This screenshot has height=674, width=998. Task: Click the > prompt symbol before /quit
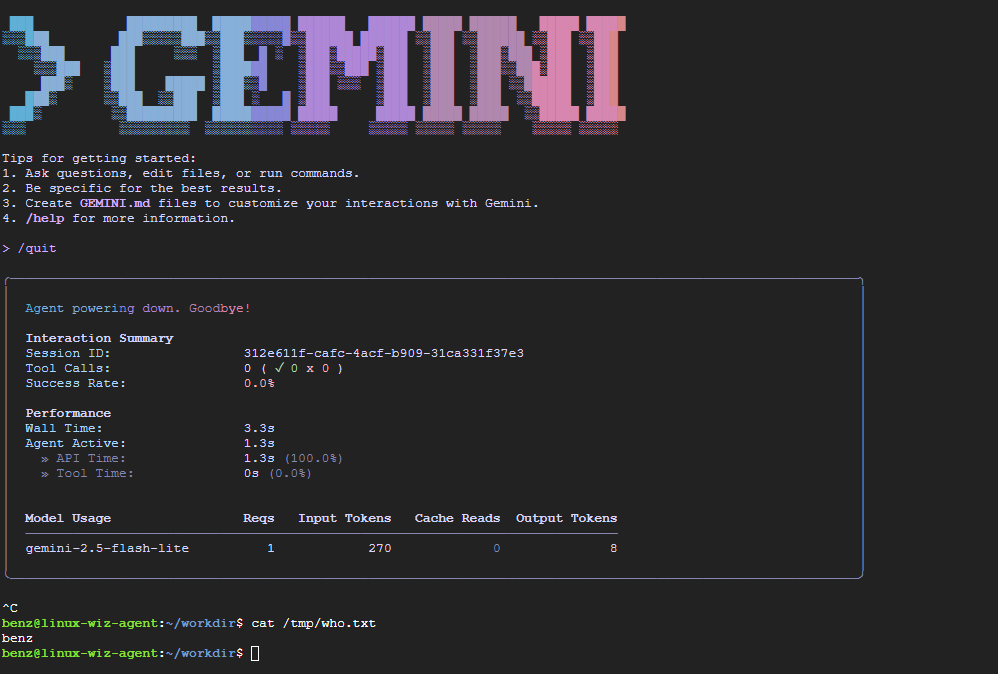coord(6,248)
